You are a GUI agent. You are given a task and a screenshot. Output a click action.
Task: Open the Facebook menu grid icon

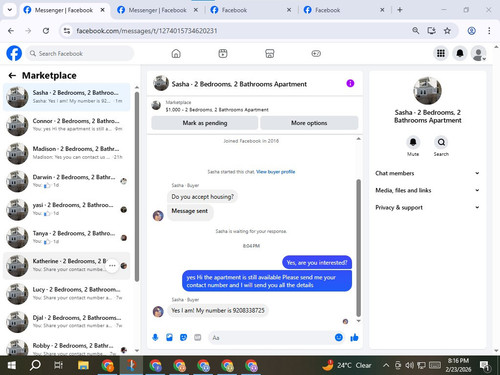(x=441, y=53)
